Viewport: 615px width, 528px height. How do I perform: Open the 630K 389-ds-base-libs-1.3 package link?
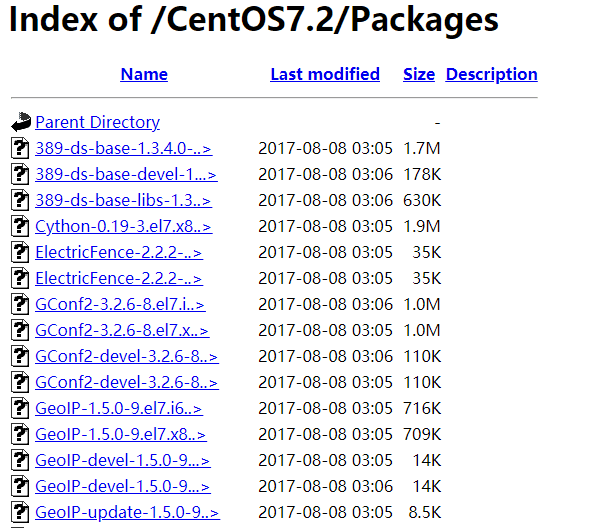click(x=123, y=200)
